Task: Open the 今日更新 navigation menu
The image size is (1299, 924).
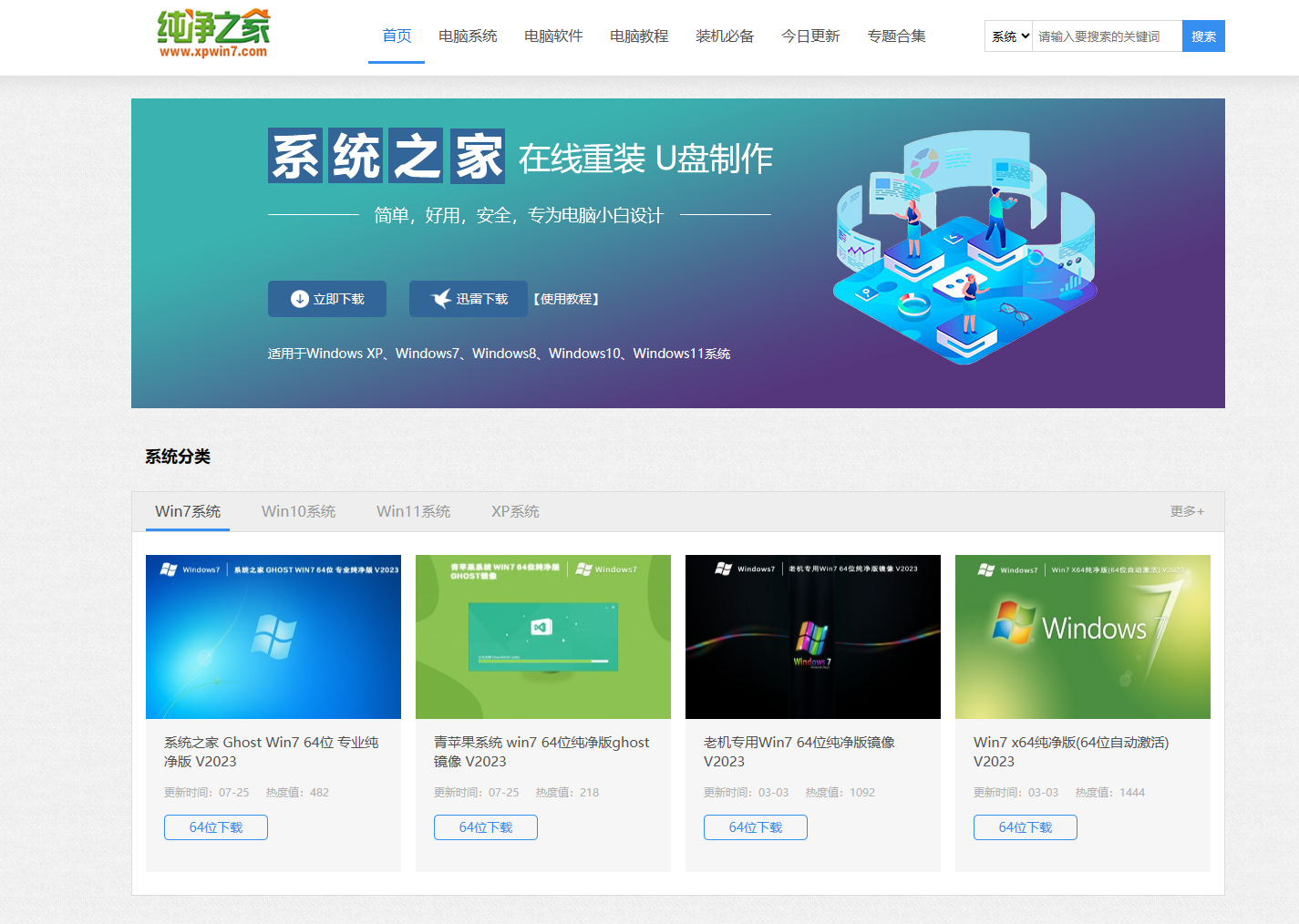Action: 810,36
